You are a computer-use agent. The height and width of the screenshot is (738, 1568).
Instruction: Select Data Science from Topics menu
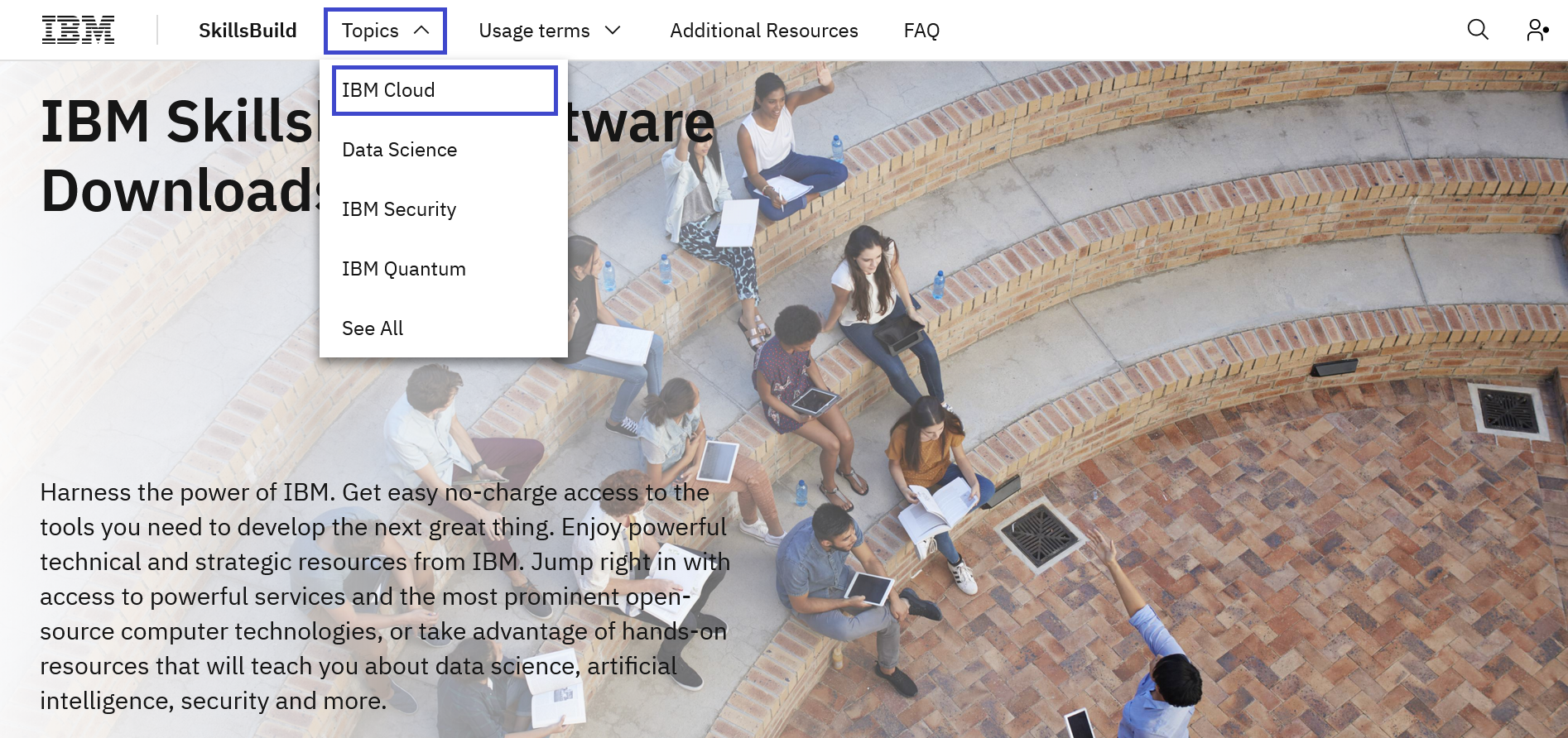pos(444,150)
